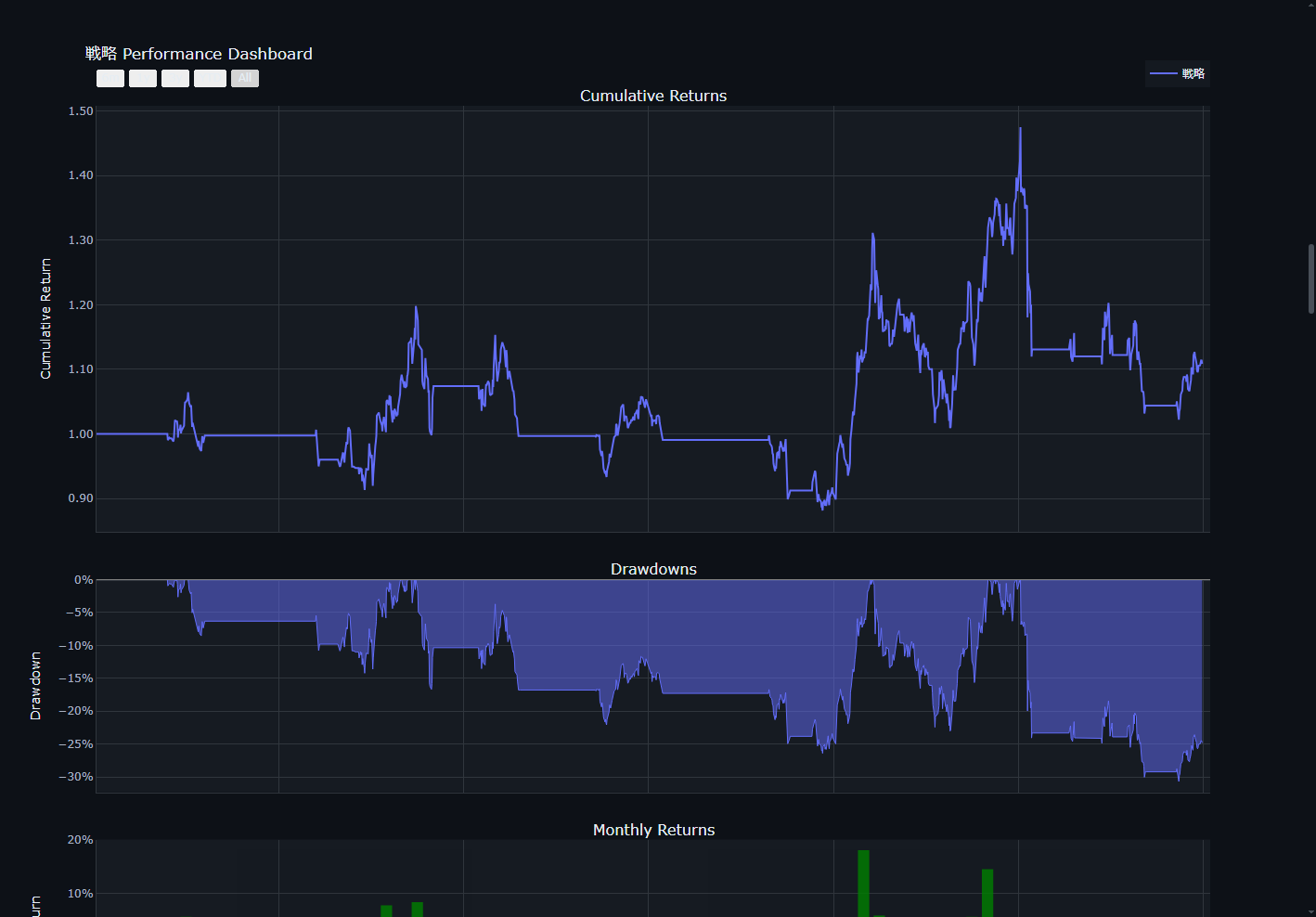Click the Cumulative Return axis title
The image size is (1316, 917).
pyautogui.click(x=45, y=318)
